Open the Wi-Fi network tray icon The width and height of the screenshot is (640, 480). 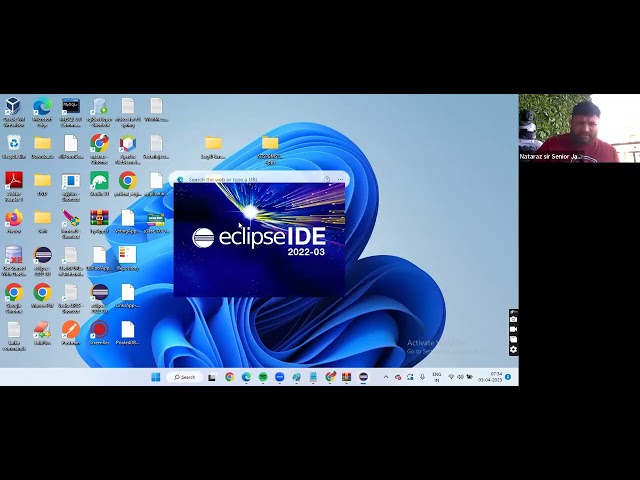pos(451,377)
